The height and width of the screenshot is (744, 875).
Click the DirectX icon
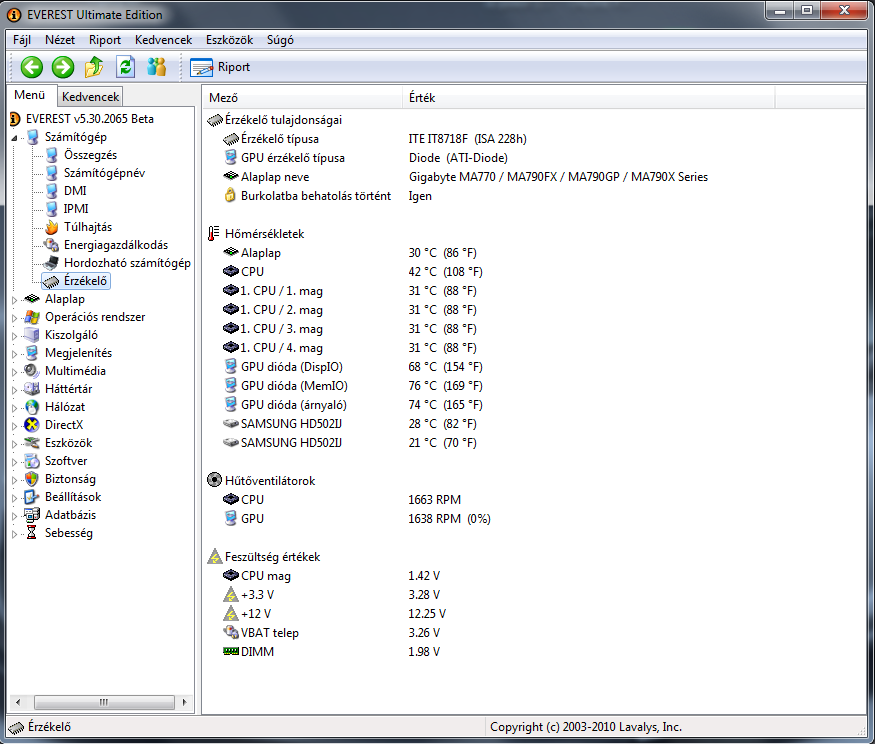pos(32,425)
